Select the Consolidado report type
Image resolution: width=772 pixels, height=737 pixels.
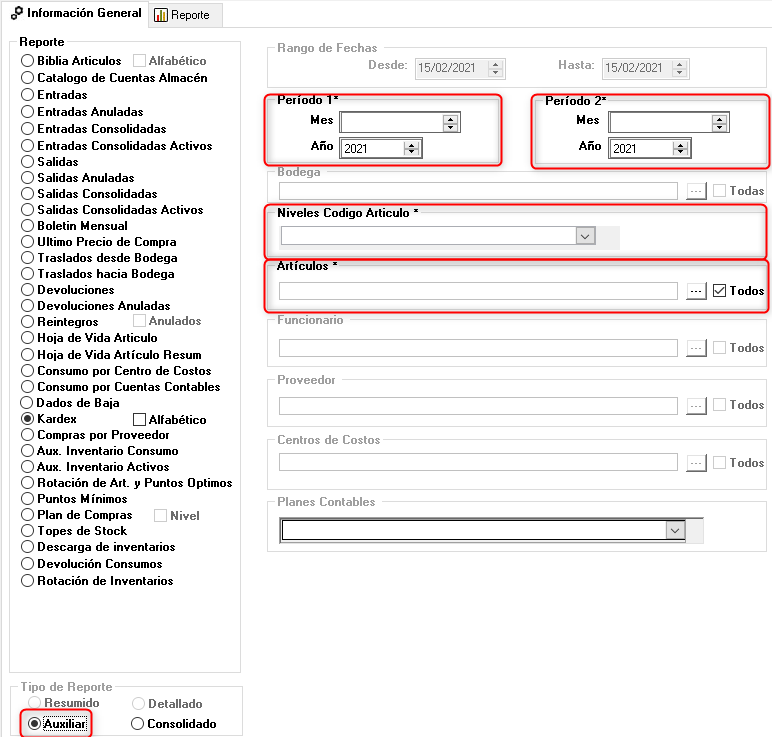point(138,724)
